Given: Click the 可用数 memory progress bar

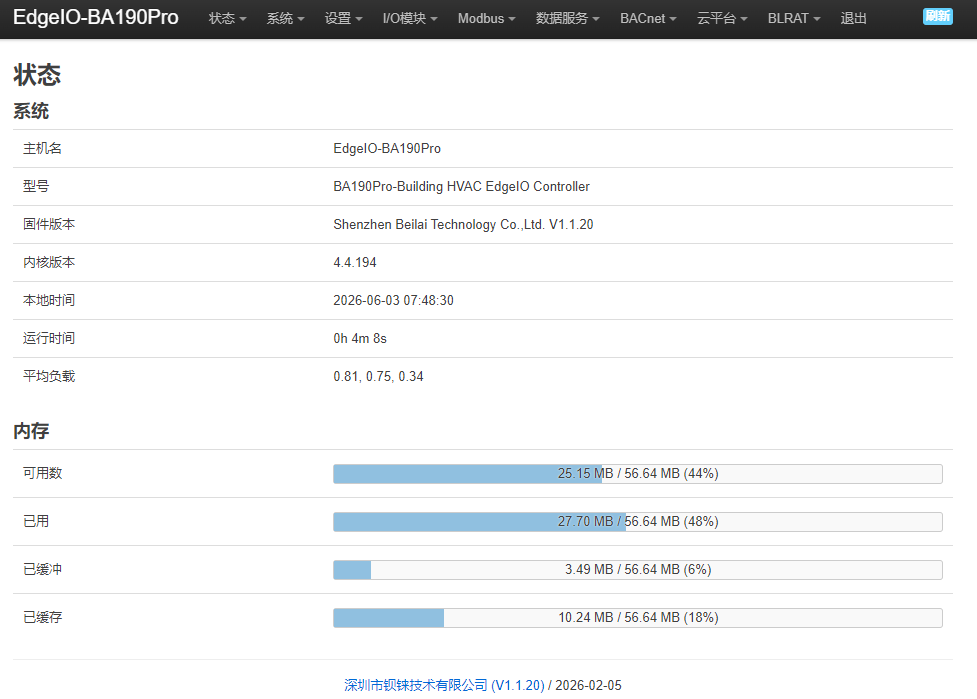Looking at the screenshot, I should pyautogui.click(x=637, y=473).
